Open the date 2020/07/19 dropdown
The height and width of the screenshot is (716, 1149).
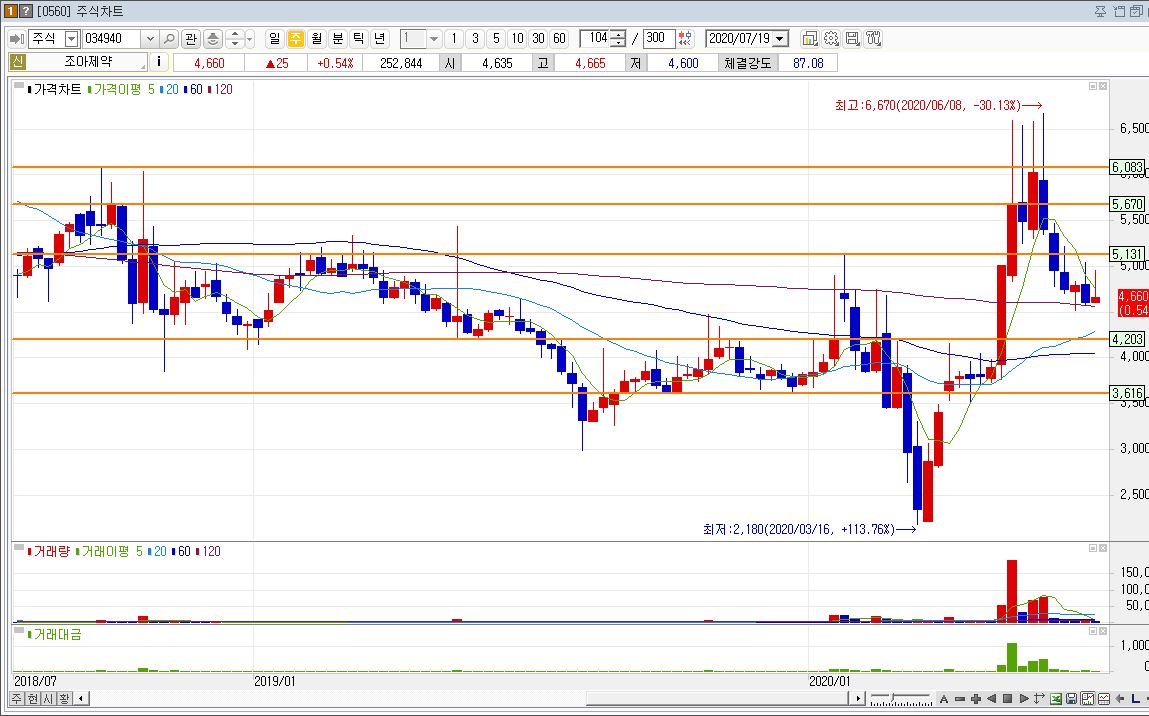click(x=780, y=39)
